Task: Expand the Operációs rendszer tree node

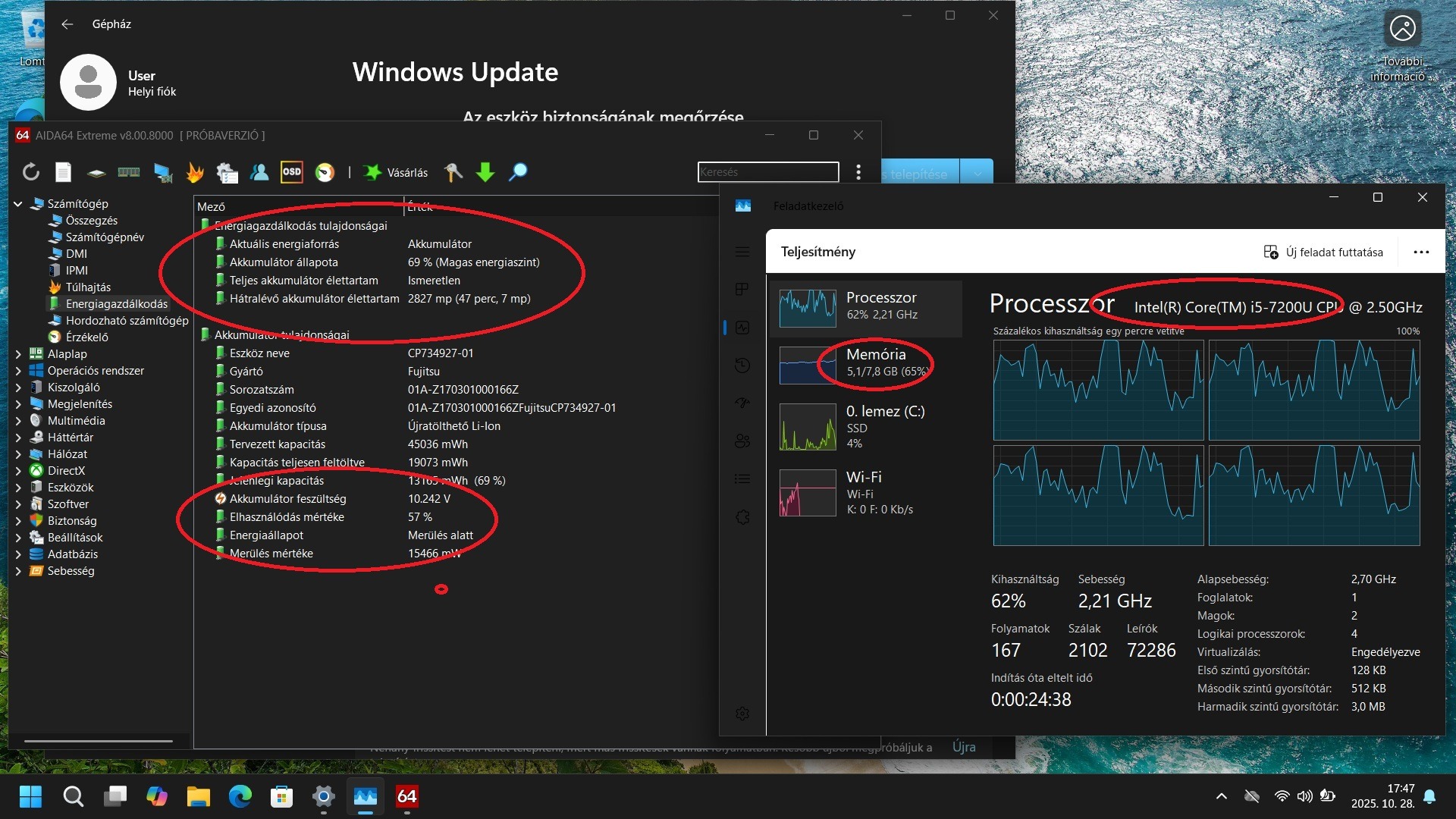Action: point(18,371)
